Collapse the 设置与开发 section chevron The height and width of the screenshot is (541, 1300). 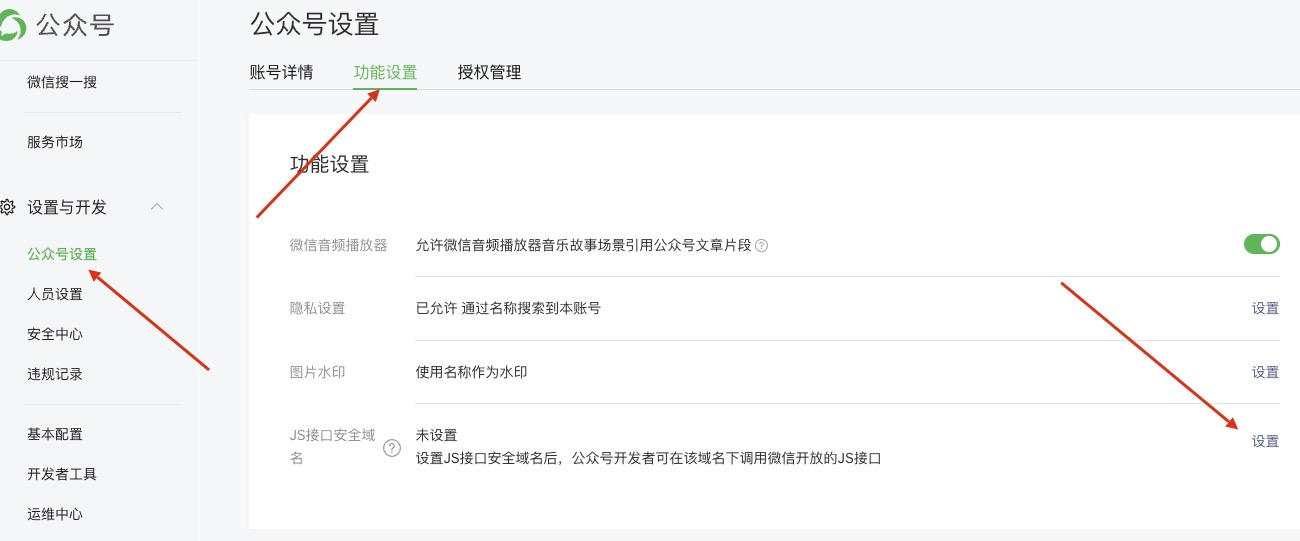[x=156, y=207]
